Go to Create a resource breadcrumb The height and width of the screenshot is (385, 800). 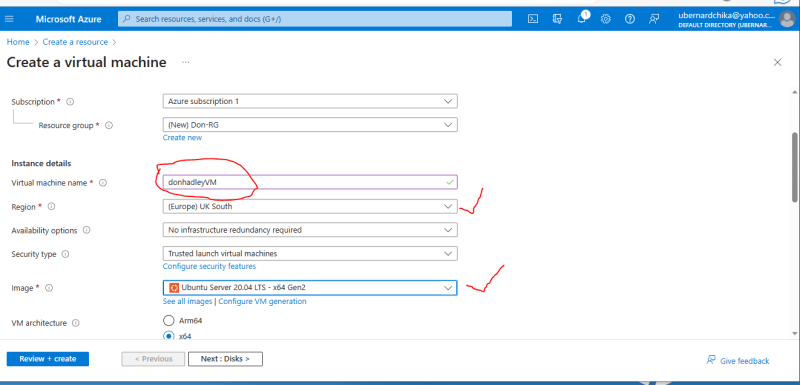click(x=76, y=42)
